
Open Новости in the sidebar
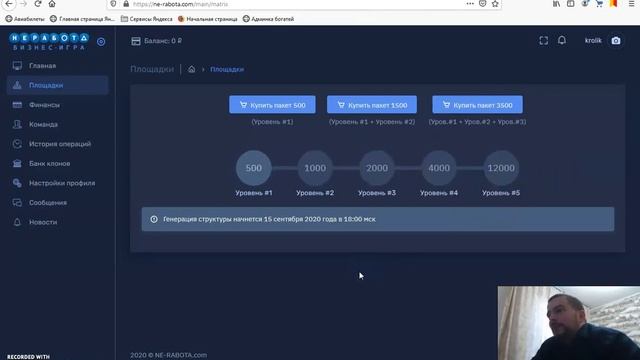click(58, 222)
